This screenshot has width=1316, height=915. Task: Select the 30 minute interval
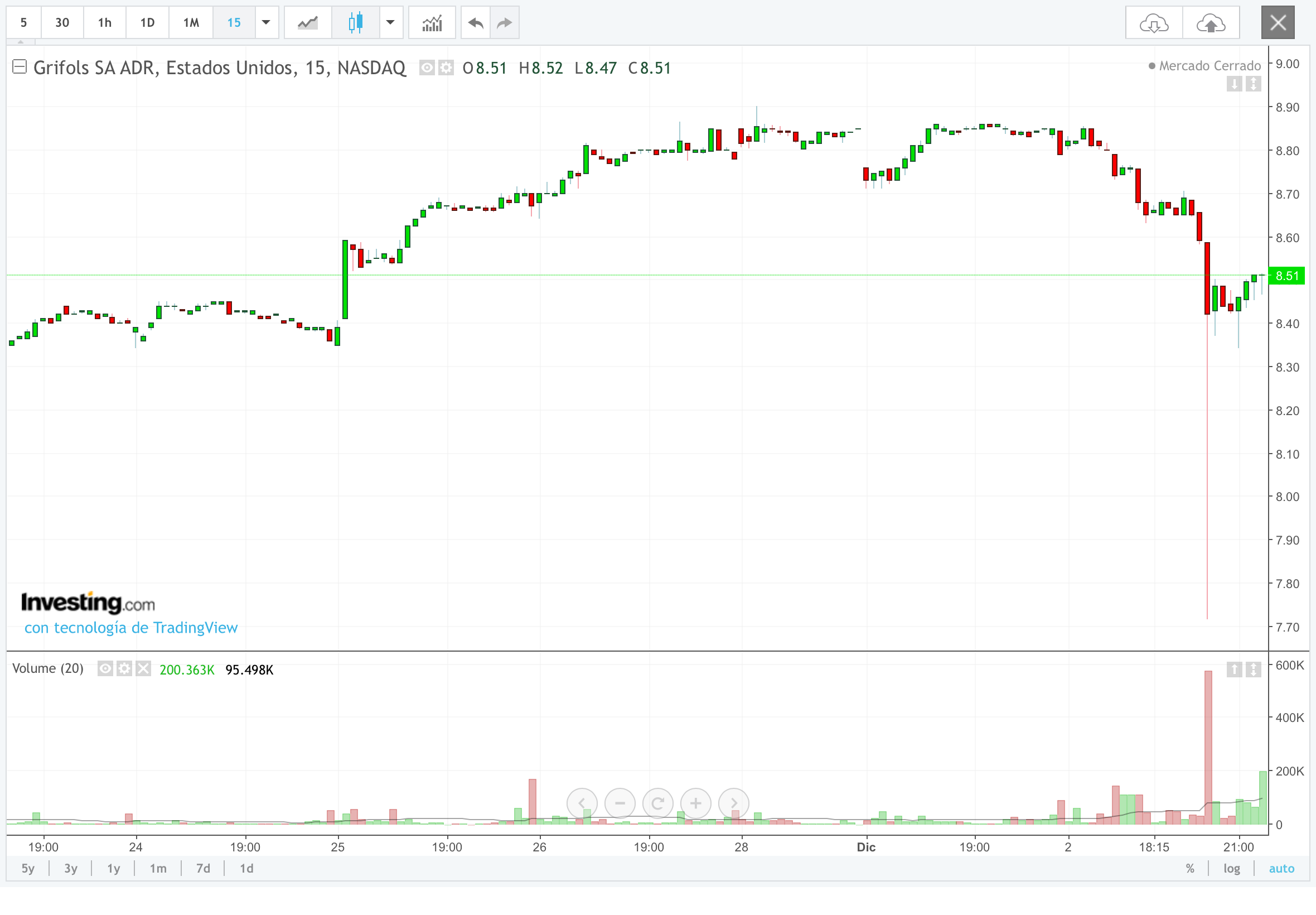(62, 23)
